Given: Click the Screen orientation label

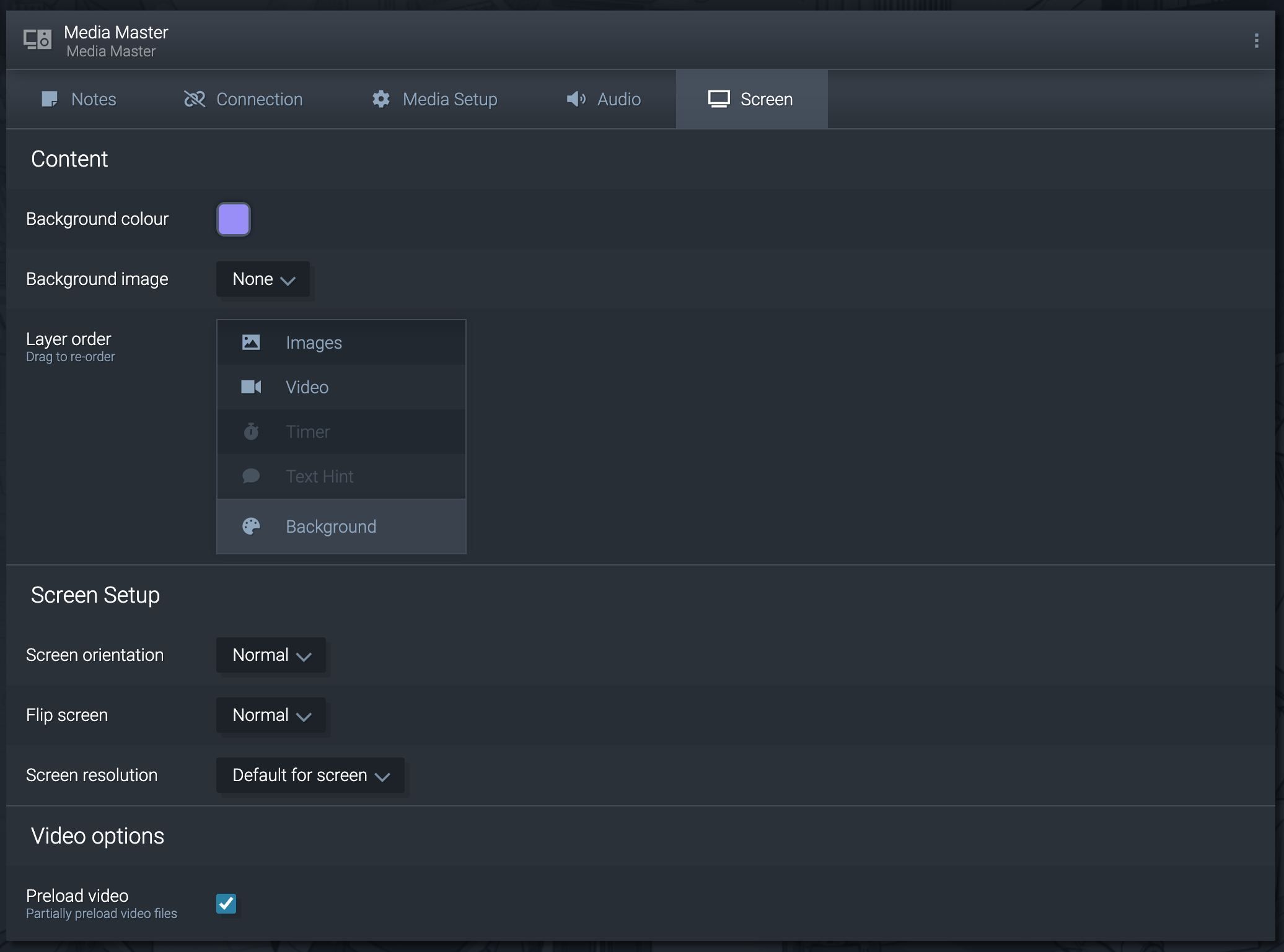Looking at the screenshot, I should (95, 655).
